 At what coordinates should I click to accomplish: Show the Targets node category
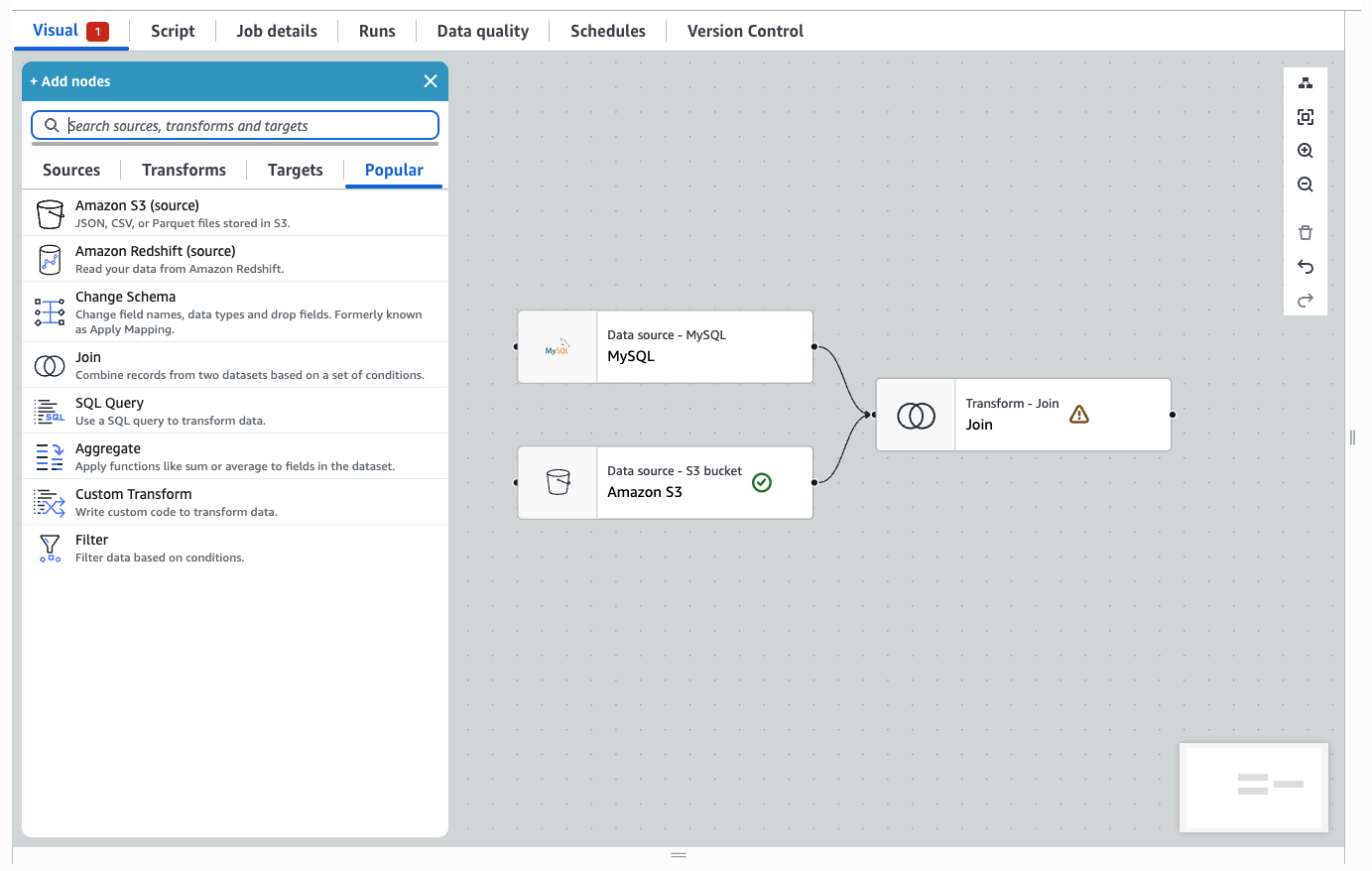click(295, 170)
